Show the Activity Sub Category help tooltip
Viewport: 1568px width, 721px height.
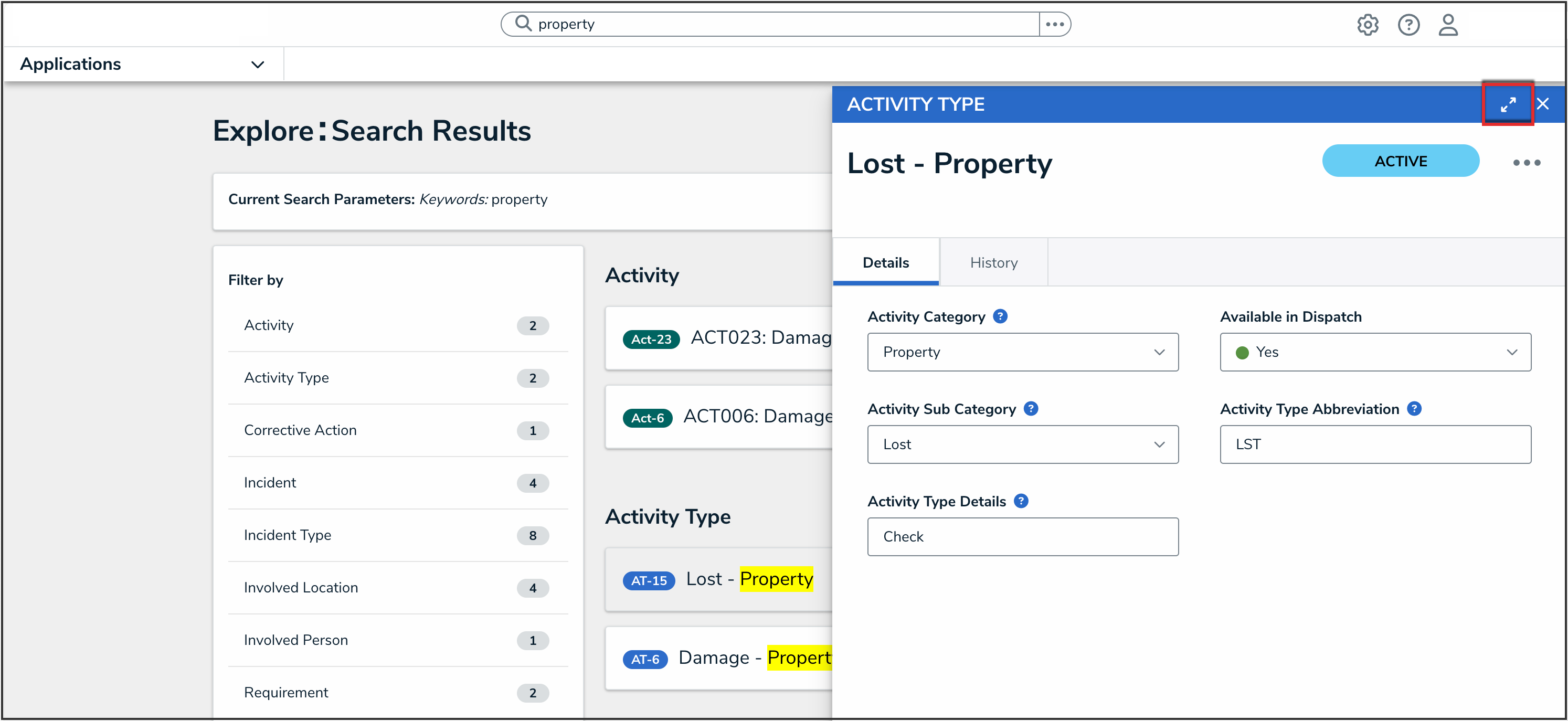1031,409
